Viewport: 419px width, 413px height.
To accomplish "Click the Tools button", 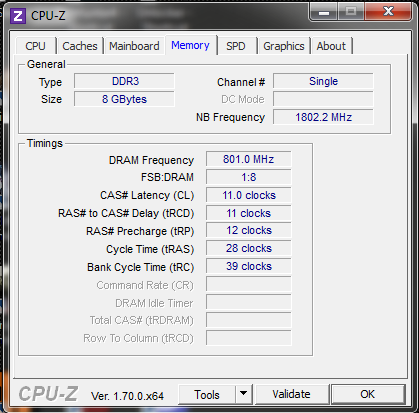I will [207, 394].
